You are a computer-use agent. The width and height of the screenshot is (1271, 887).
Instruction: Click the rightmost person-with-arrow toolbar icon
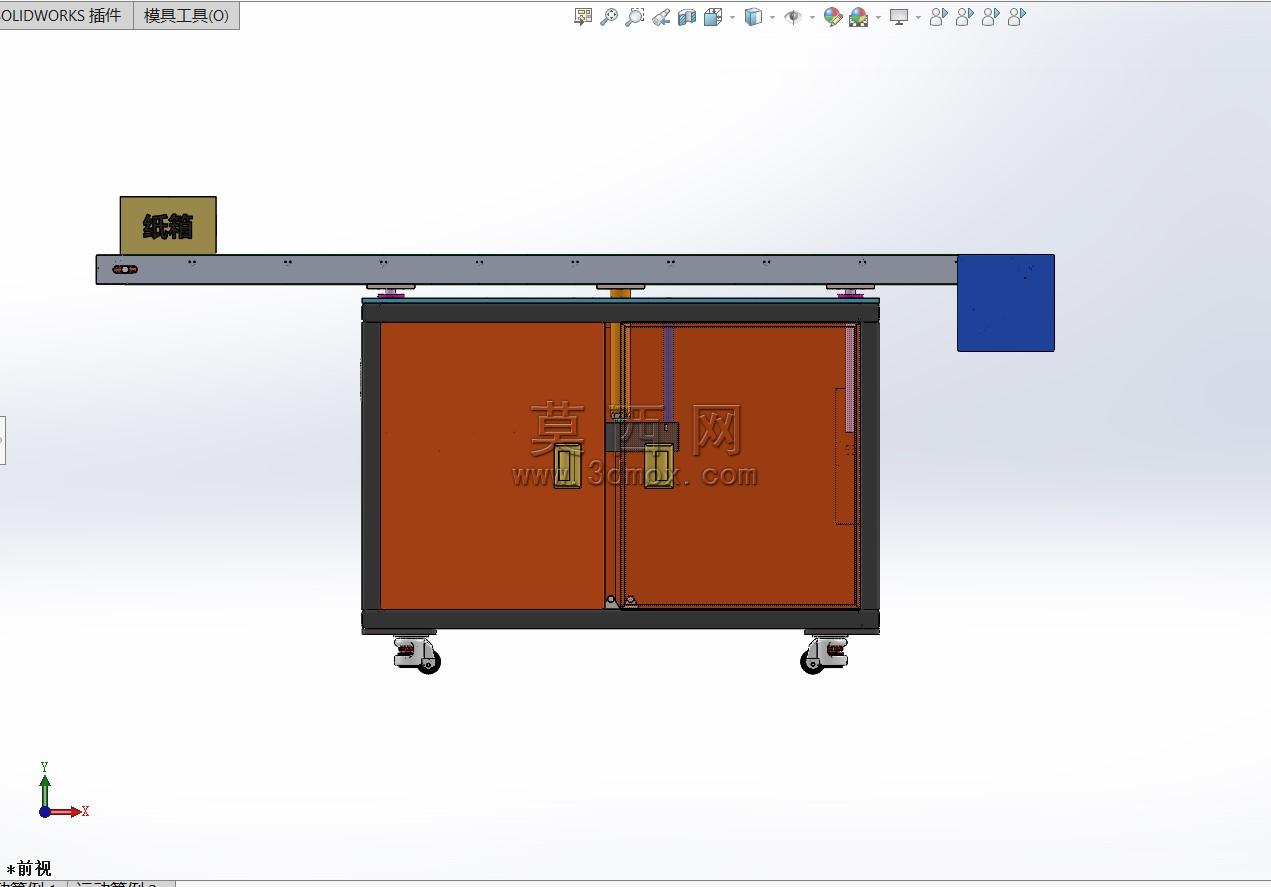tap(1016, 17)
